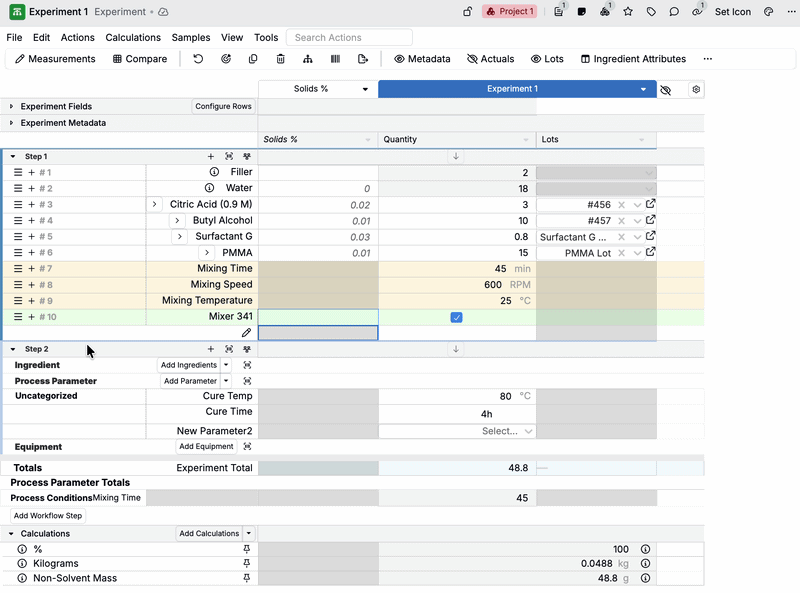Screen dimensions: 800x593
Task: Click the Add Workflow Step button
Action: [48, 516]
